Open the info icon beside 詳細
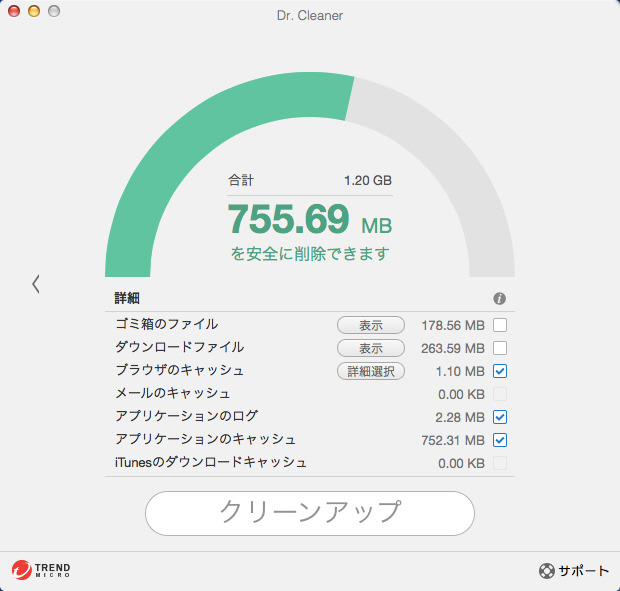The width and height of the screenshot is (620, 591). pyautogui.click(x=499, y=298)
